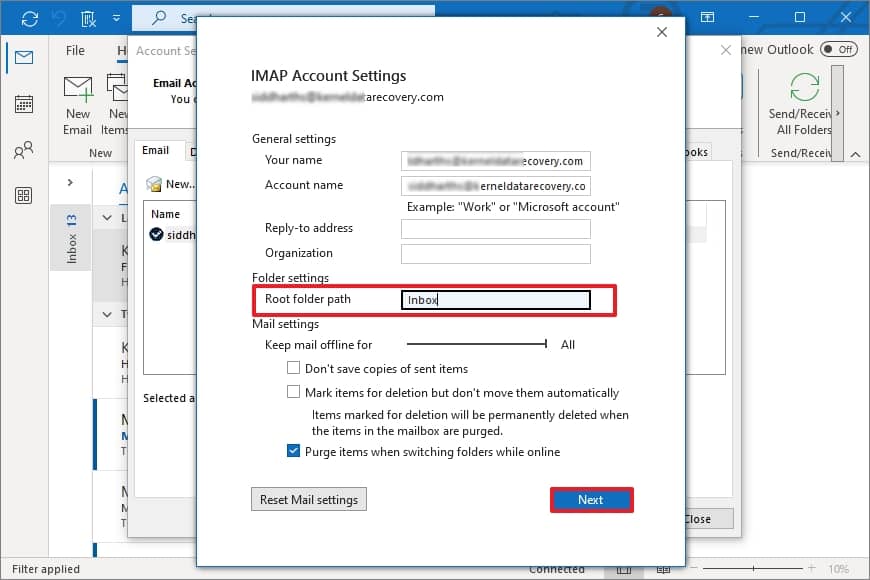Click the undo icon in title bar
Image resolution: width=870 pixels, height=580 pixels.
pyautogui.click(x=59, y=19)
